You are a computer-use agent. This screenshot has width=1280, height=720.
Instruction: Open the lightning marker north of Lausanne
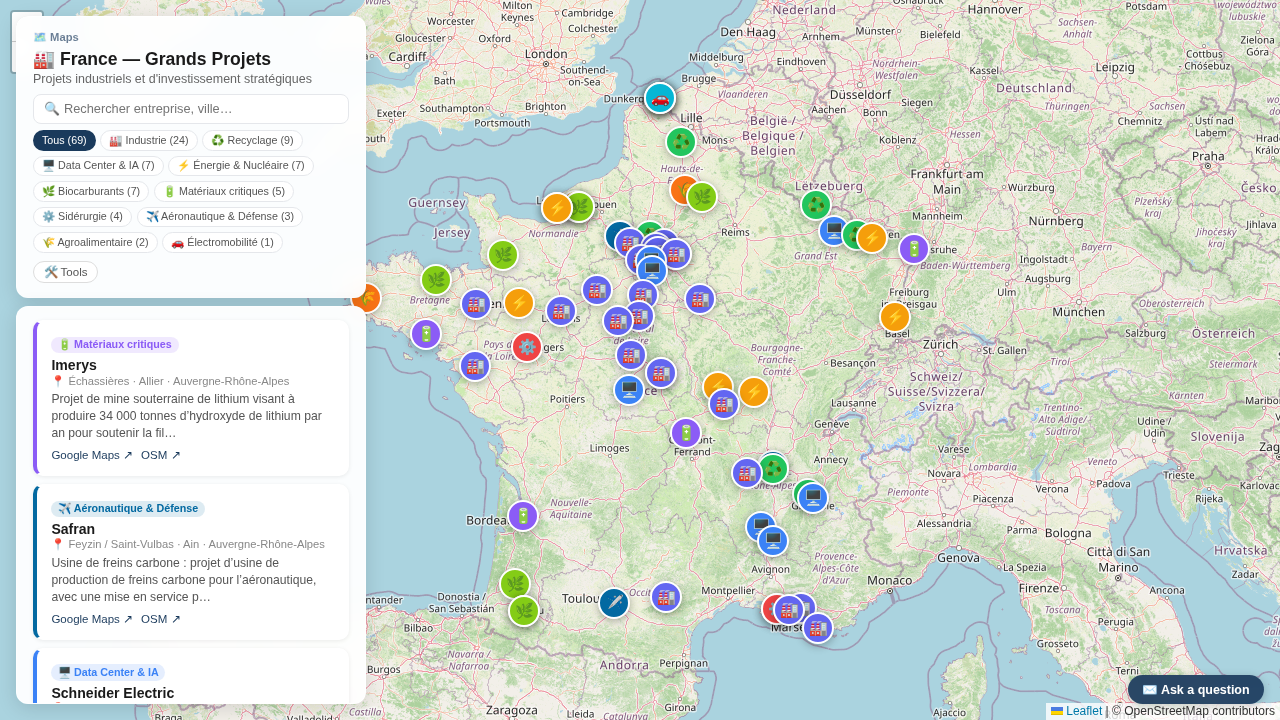[754, 392]
